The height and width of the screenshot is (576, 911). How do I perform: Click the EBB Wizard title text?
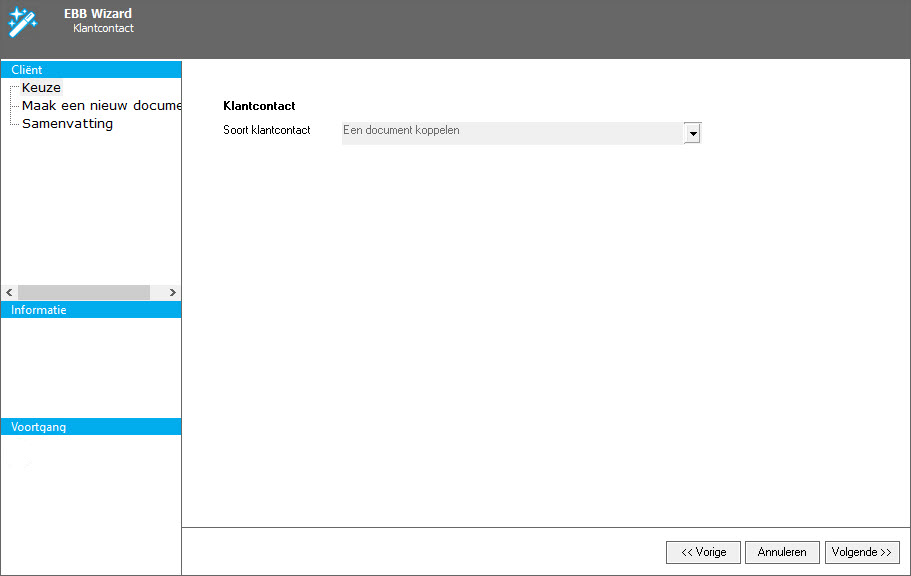point(98,14)
